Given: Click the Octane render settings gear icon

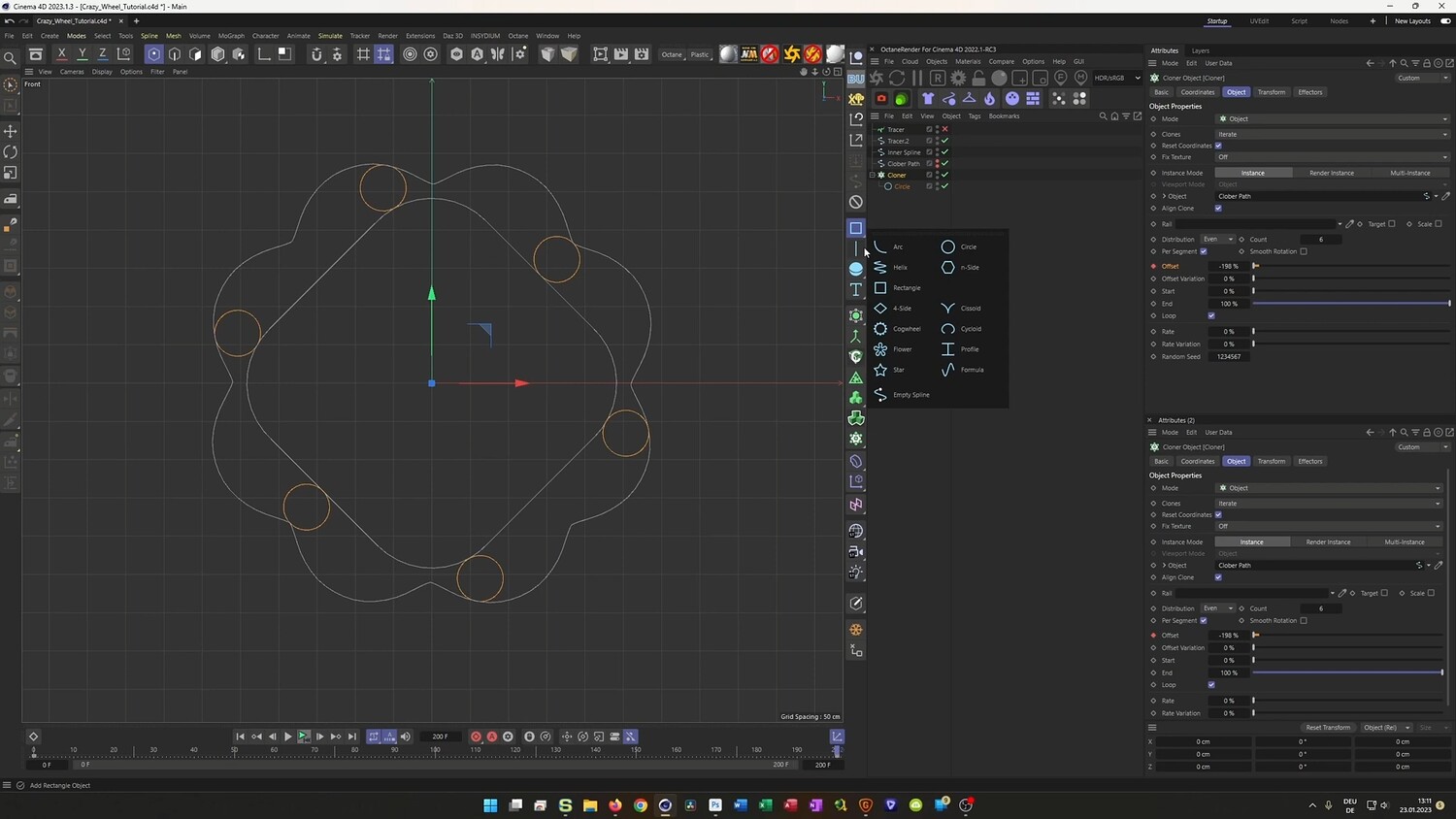Looking at the screenshot, I should (x=958, y=78).
